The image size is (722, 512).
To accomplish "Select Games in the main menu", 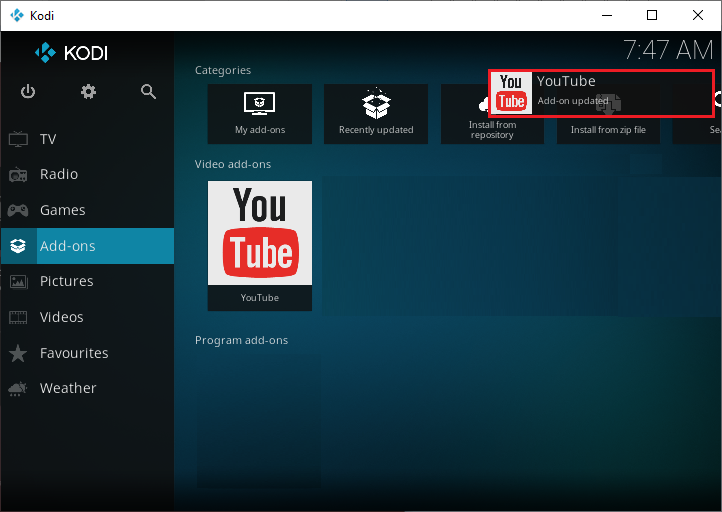I will pyautogui.click(x=87, y=210).
